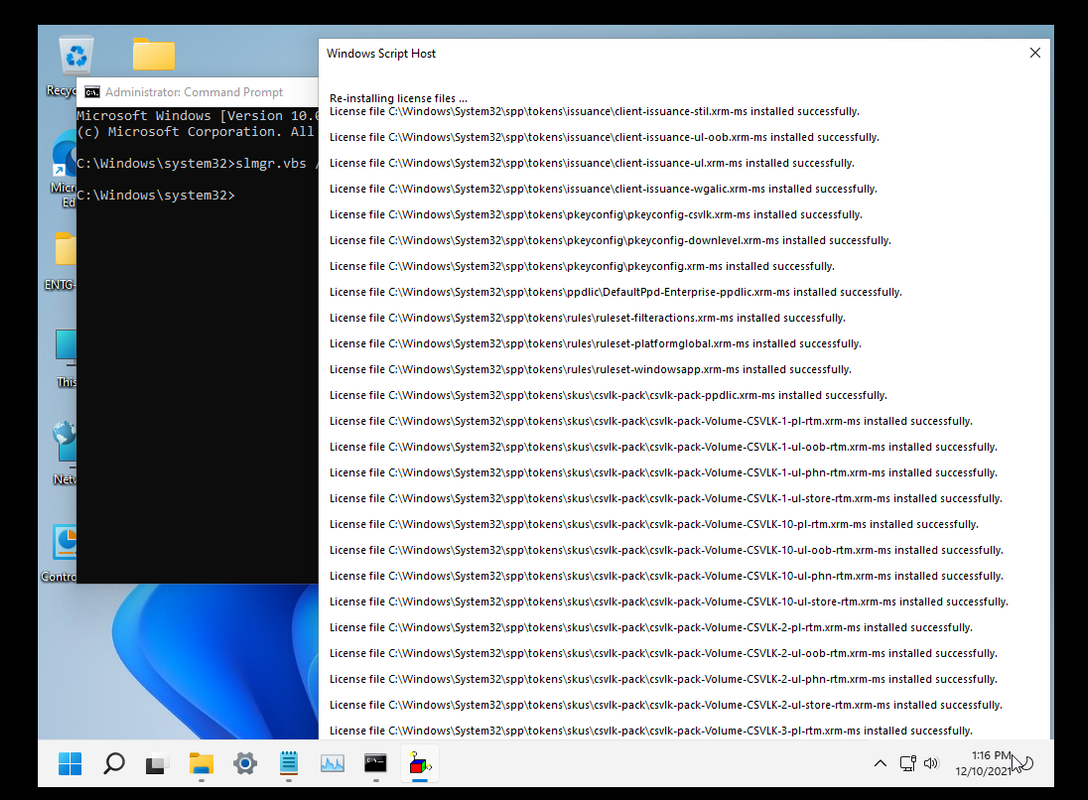Open the performance monitor graph icon on the taskbar
Image resolution: width=1088 pixels, height=800 pixels.
click(x=332, y=764)
